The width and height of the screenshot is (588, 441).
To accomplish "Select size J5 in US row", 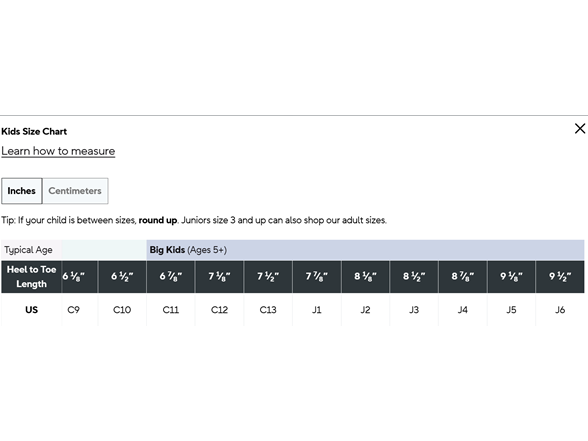I will (x=511, y=310).
